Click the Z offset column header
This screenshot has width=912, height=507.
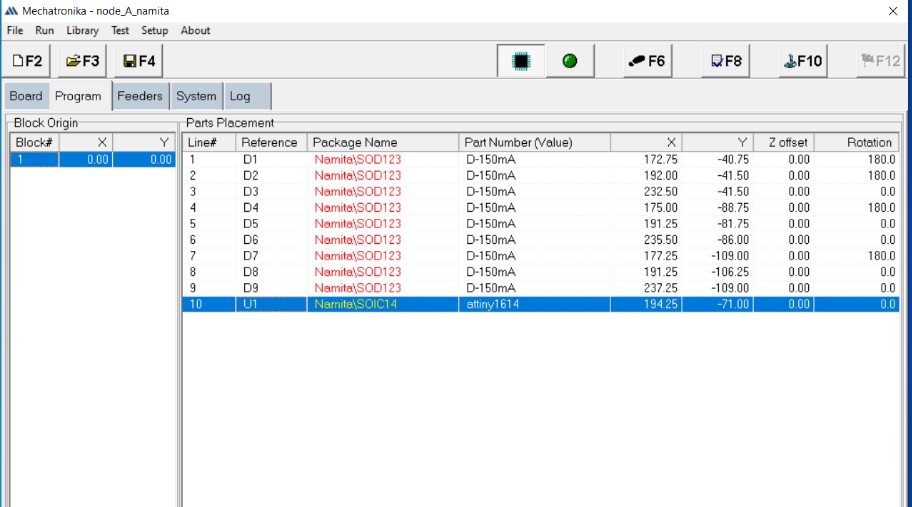point(783,142)
